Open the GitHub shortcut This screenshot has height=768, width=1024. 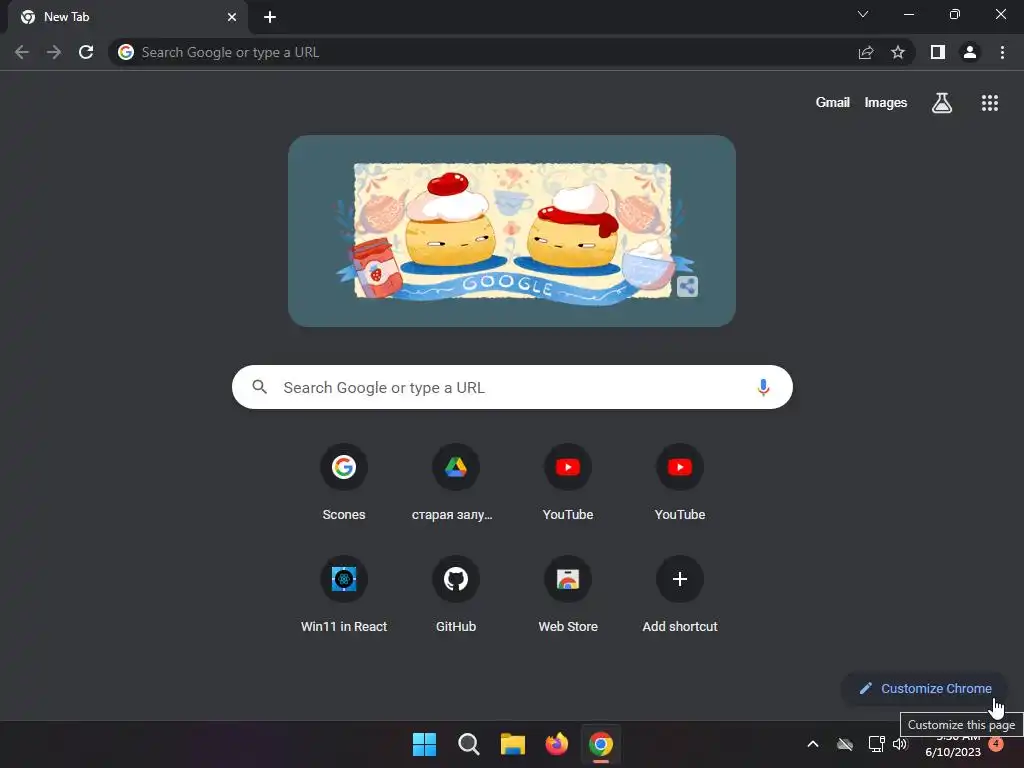(456, 594)
